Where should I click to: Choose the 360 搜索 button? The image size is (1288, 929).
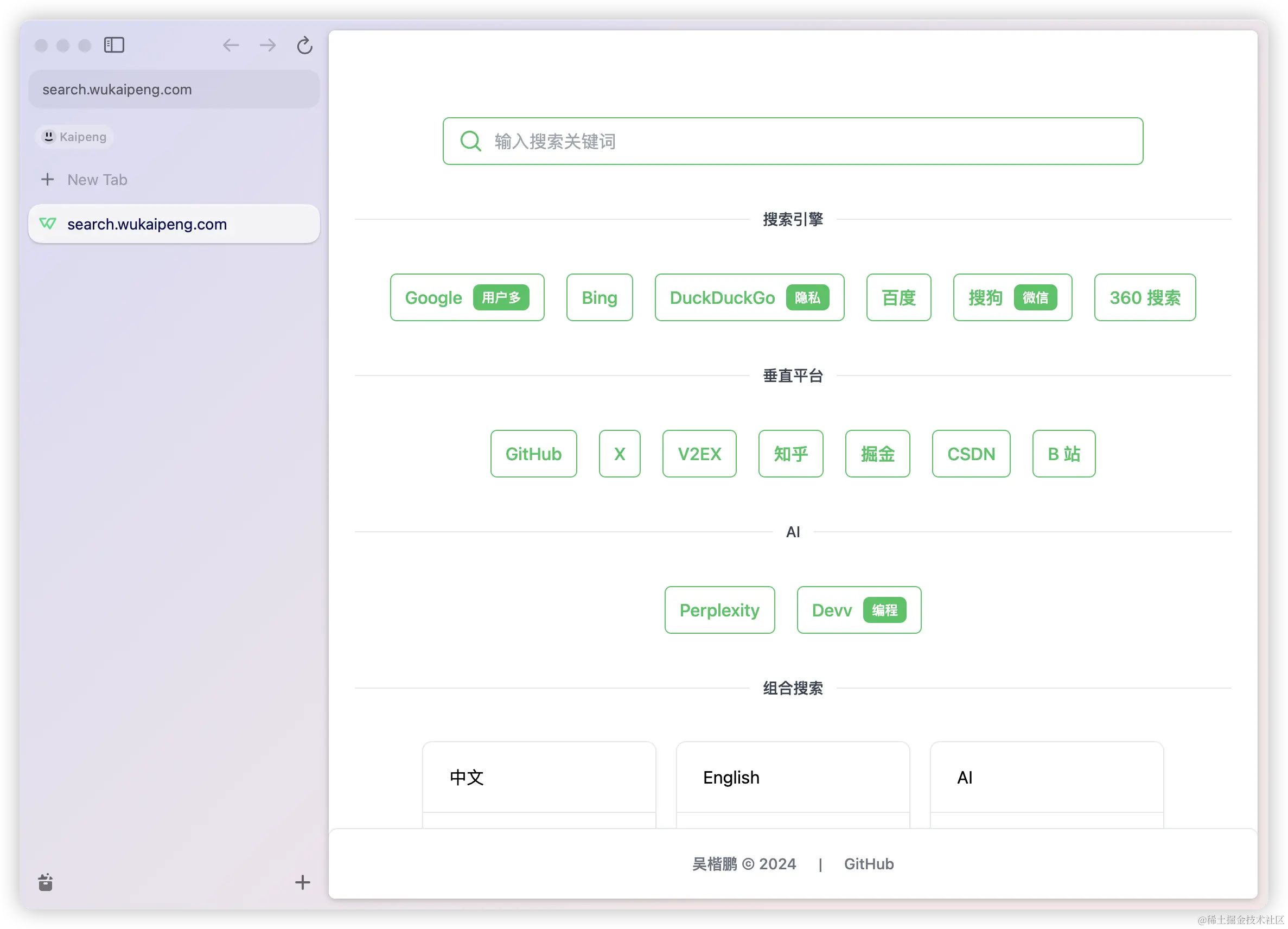pyautogui.click(x=1145, y=297)
